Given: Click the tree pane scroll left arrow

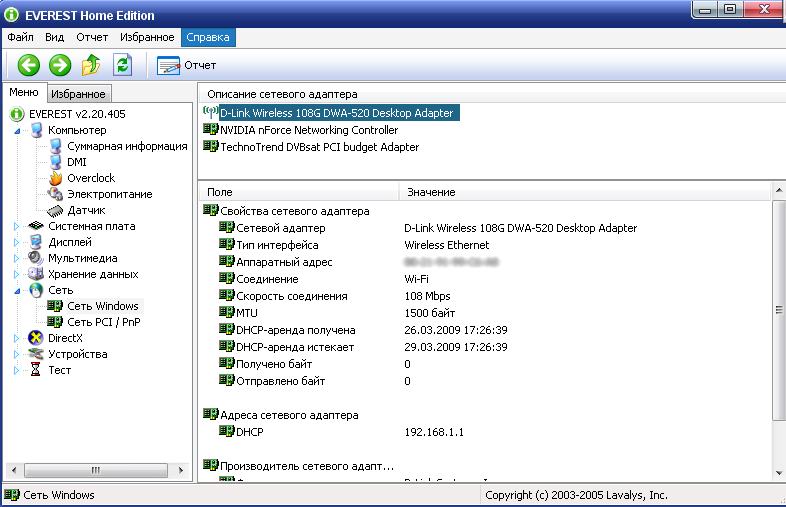Looking at the screenshot, I should click(x=14, y=470).
